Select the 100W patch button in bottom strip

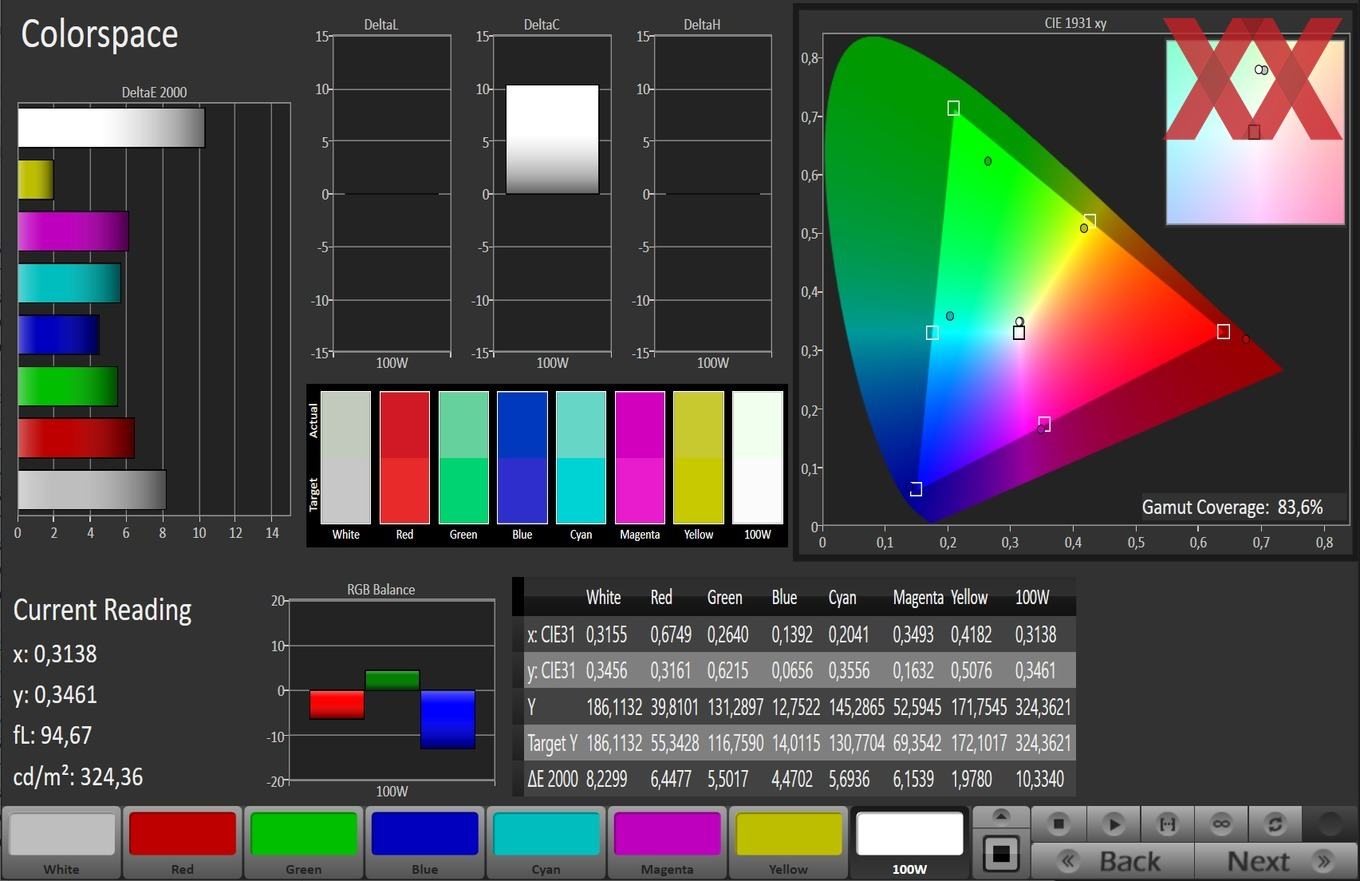click(909, 842)
